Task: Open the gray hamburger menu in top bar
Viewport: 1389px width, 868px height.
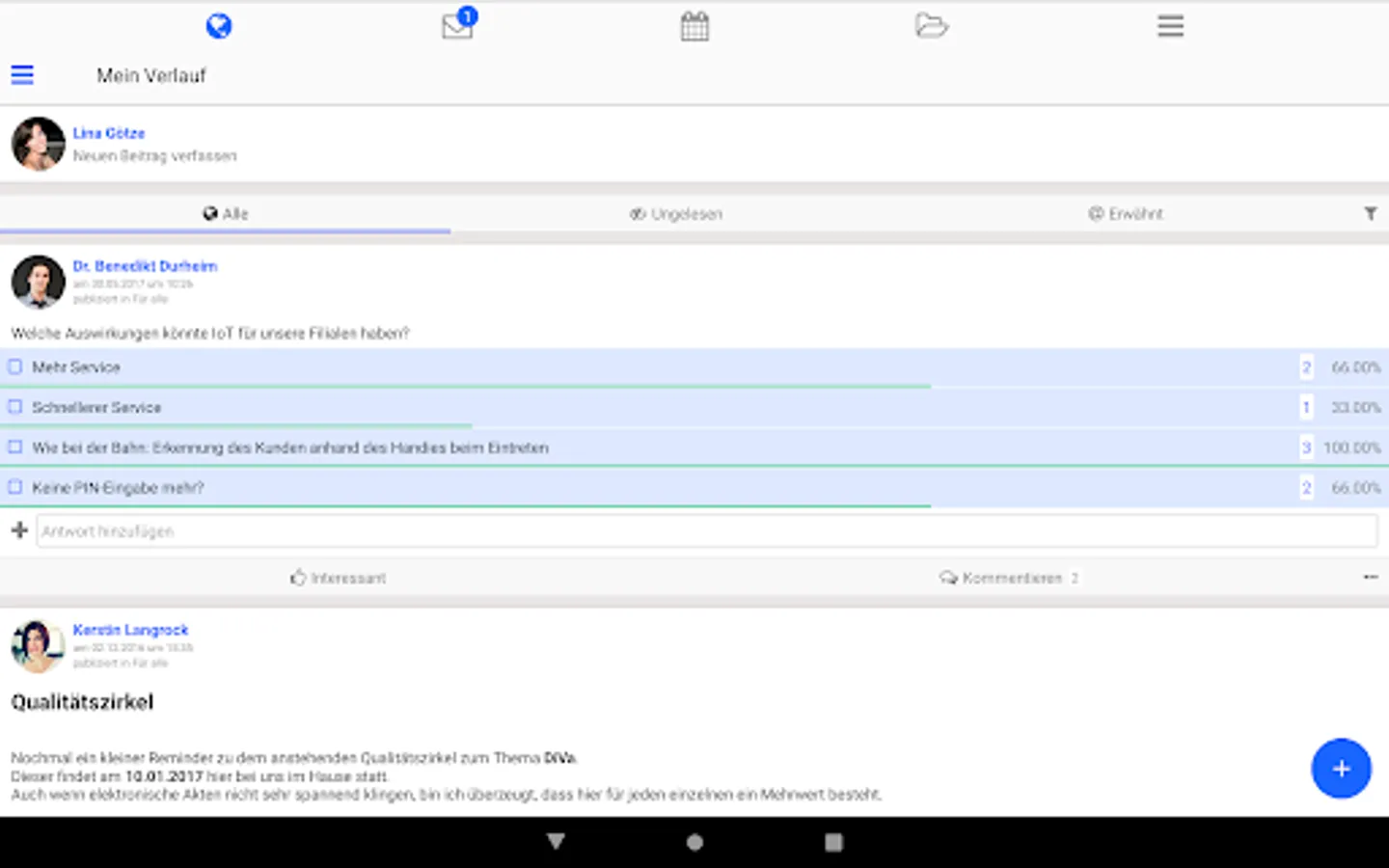Action: tap(1170, 26)
